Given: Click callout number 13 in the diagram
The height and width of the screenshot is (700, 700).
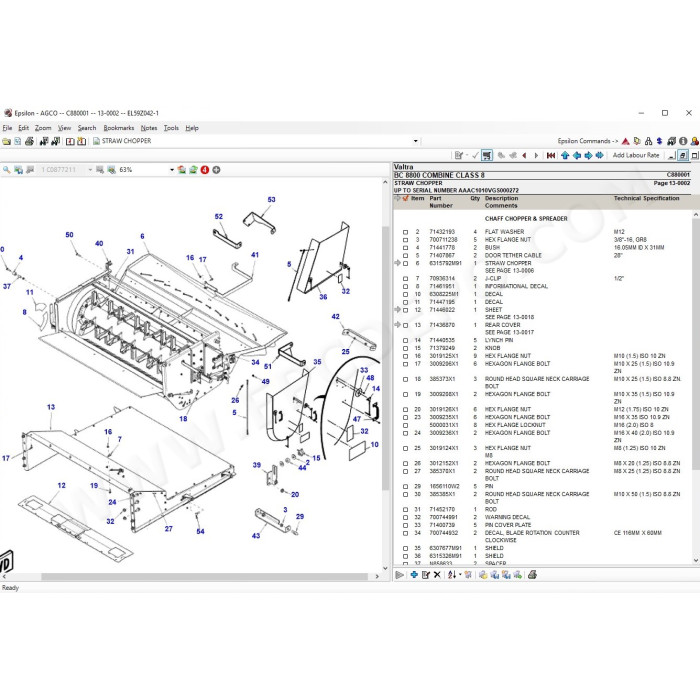Looking at the screenshot, I should 51,407.
